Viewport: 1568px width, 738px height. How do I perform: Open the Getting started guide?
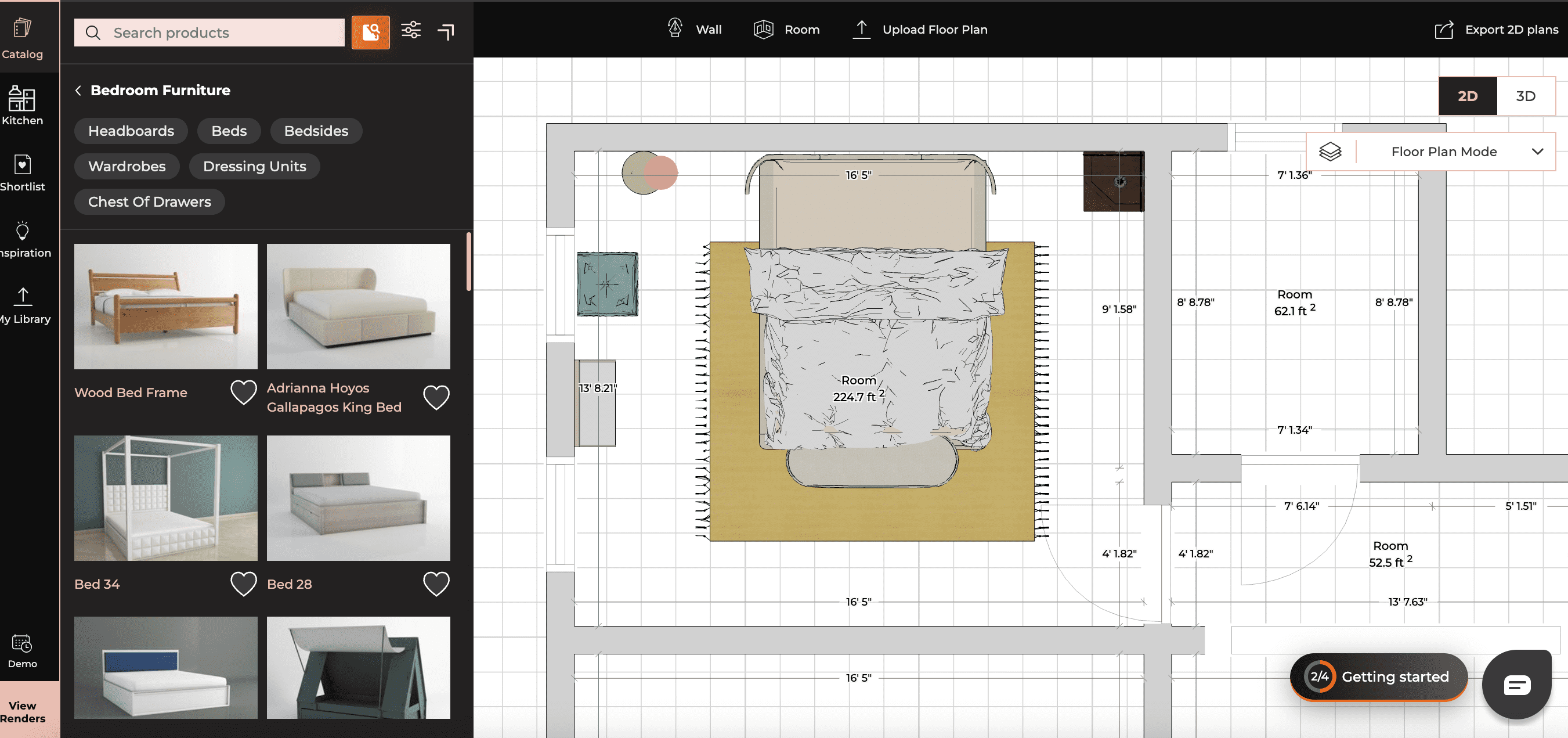tap(1378, 676)
